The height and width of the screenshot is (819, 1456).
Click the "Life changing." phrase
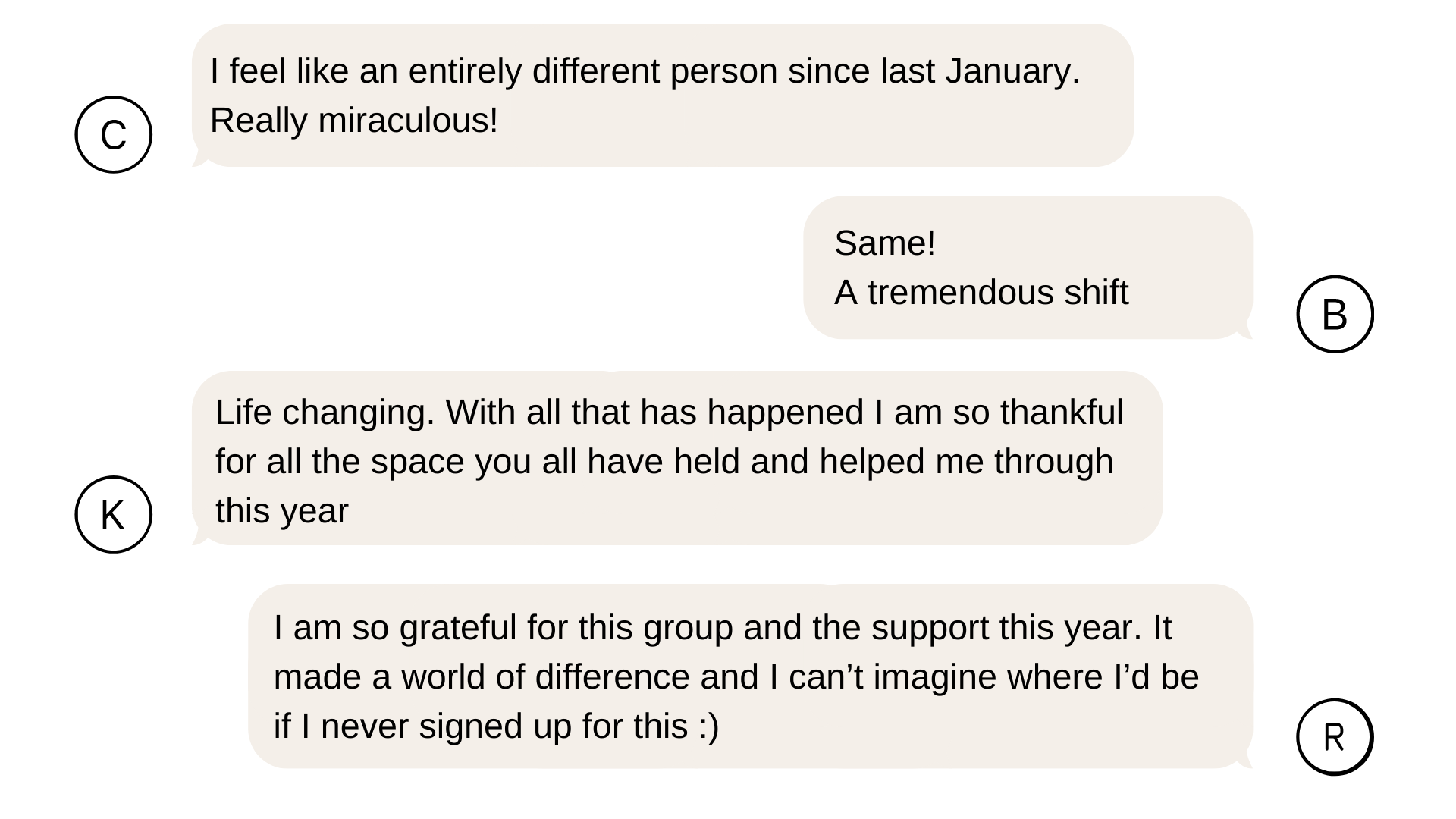click(x=325, y=413)
